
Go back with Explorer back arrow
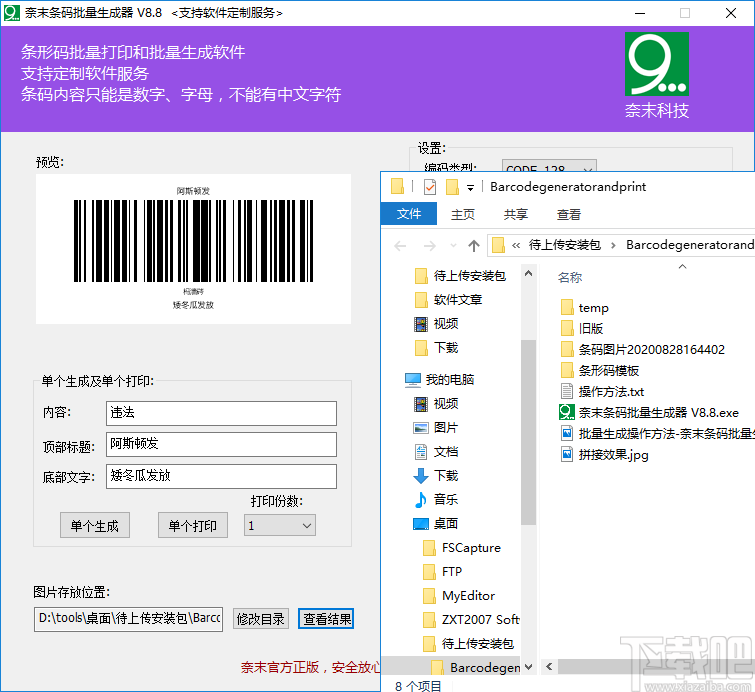pos(400,246)
